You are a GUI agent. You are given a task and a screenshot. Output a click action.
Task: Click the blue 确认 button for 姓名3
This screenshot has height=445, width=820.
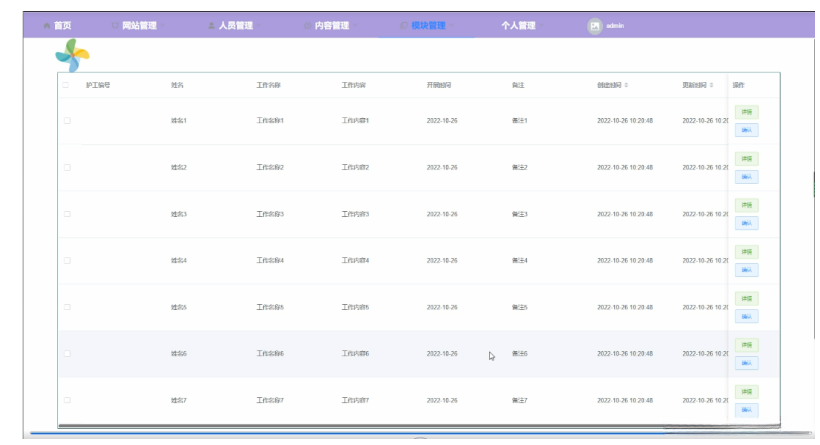click(747, 223)
